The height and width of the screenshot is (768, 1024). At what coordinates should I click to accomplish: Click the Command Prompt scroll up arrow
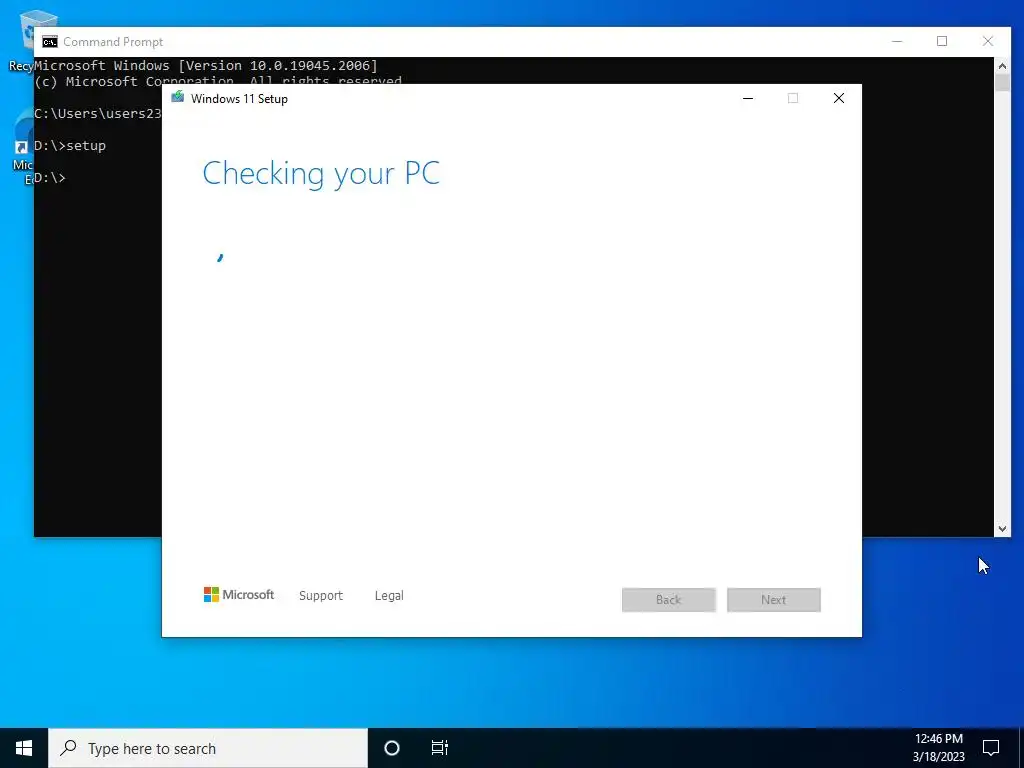pos(1002,66)
